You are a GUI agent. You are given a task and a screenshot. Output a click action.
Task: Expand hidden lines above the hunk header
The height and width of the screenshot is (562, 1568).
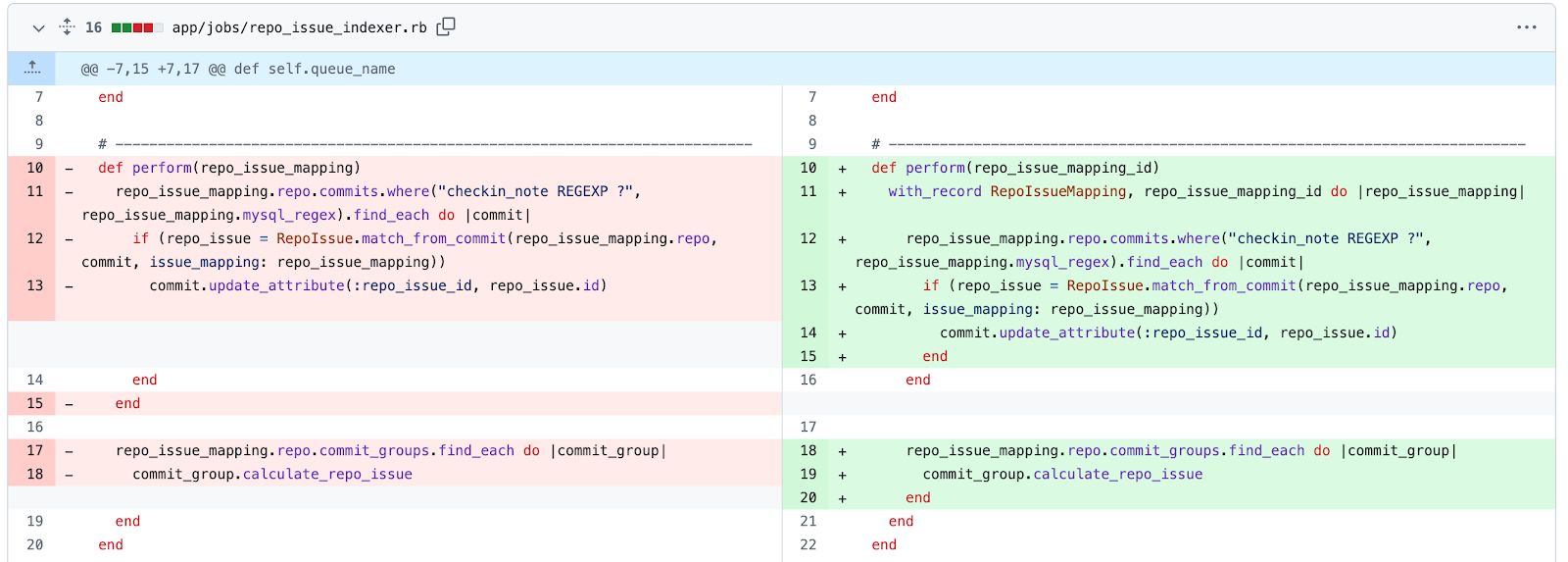32,69
